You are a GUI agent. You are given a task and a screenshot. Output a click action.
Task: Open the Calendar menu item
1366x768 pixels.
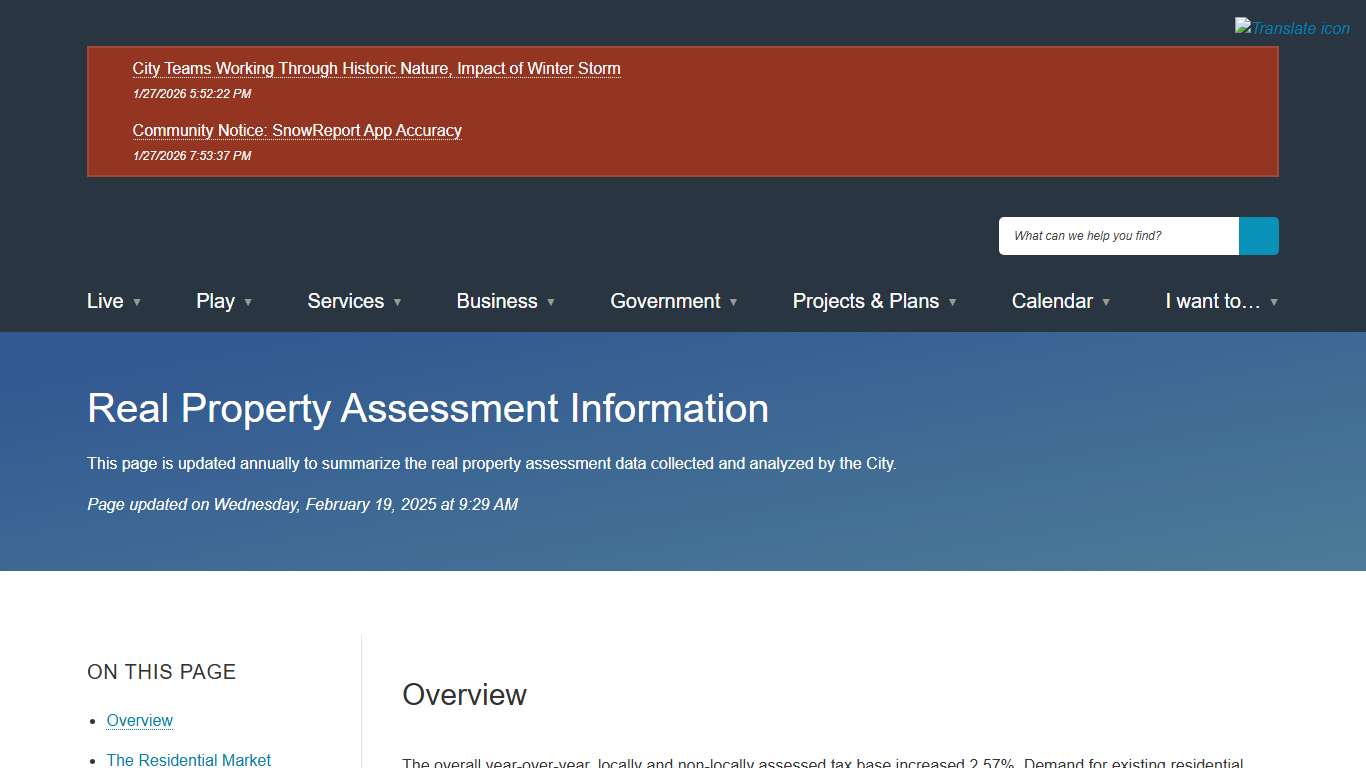pos(1052,301)
